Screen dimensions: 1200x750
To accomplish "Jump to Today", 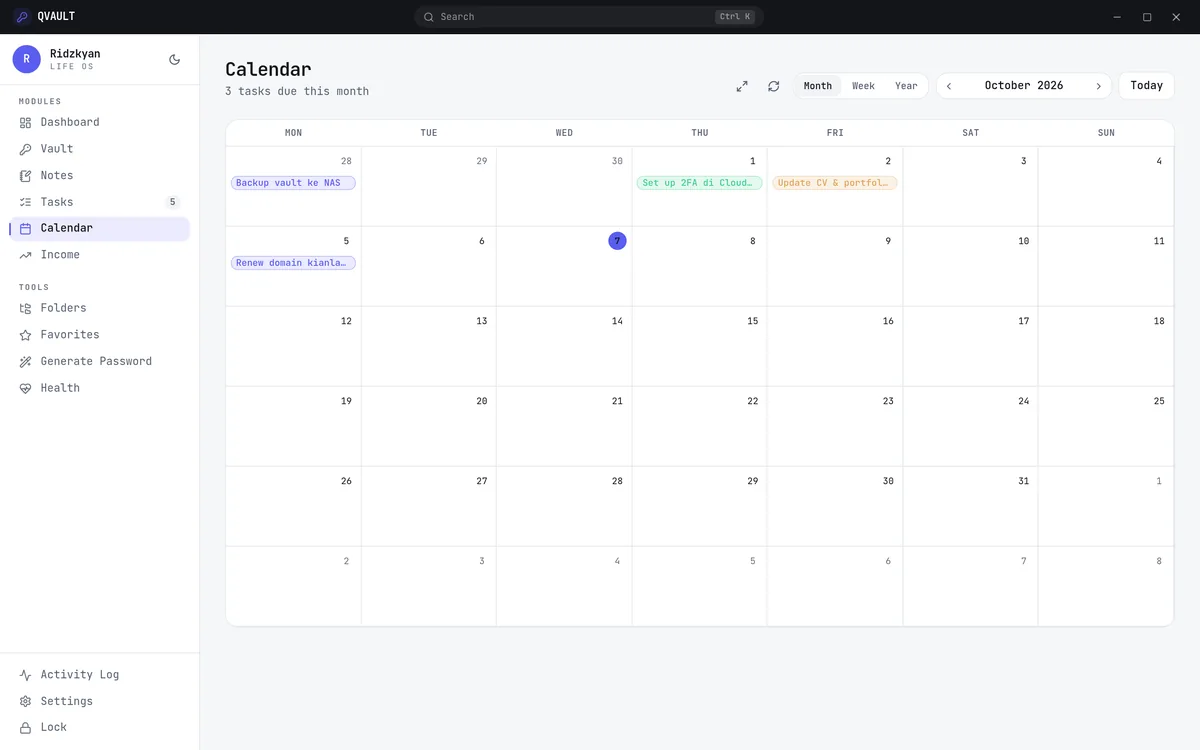I will [x=1146, y=86].
